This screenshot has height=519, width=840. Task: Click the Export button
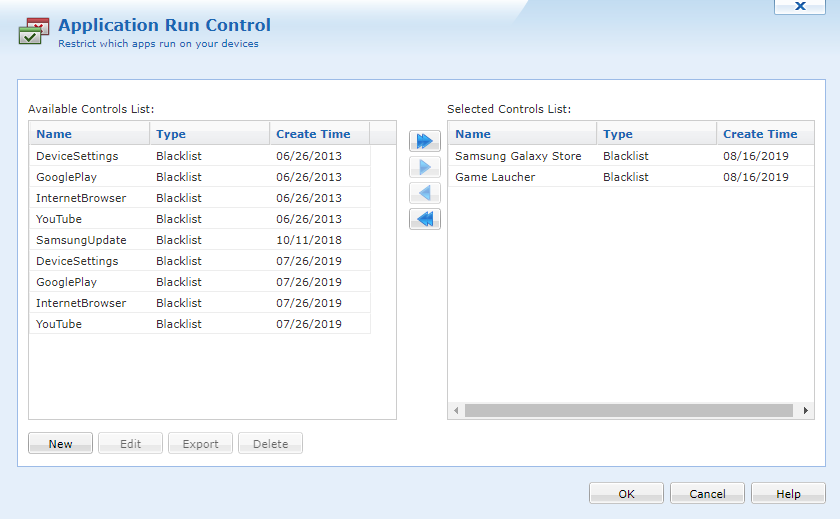(x=200, y=443)
